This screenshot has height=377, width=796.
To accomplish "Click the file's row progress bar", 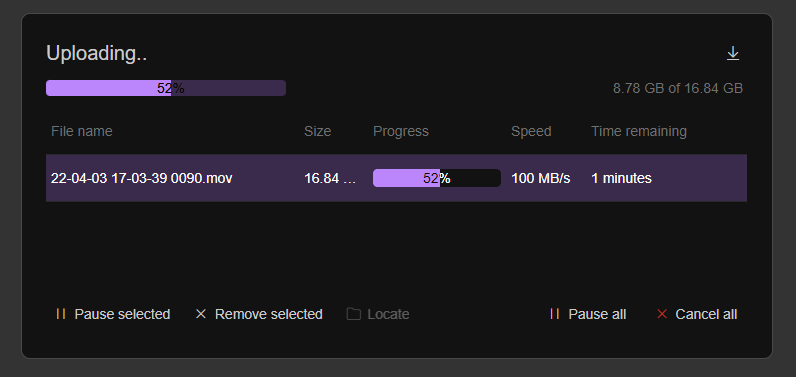I will [437, 178].
